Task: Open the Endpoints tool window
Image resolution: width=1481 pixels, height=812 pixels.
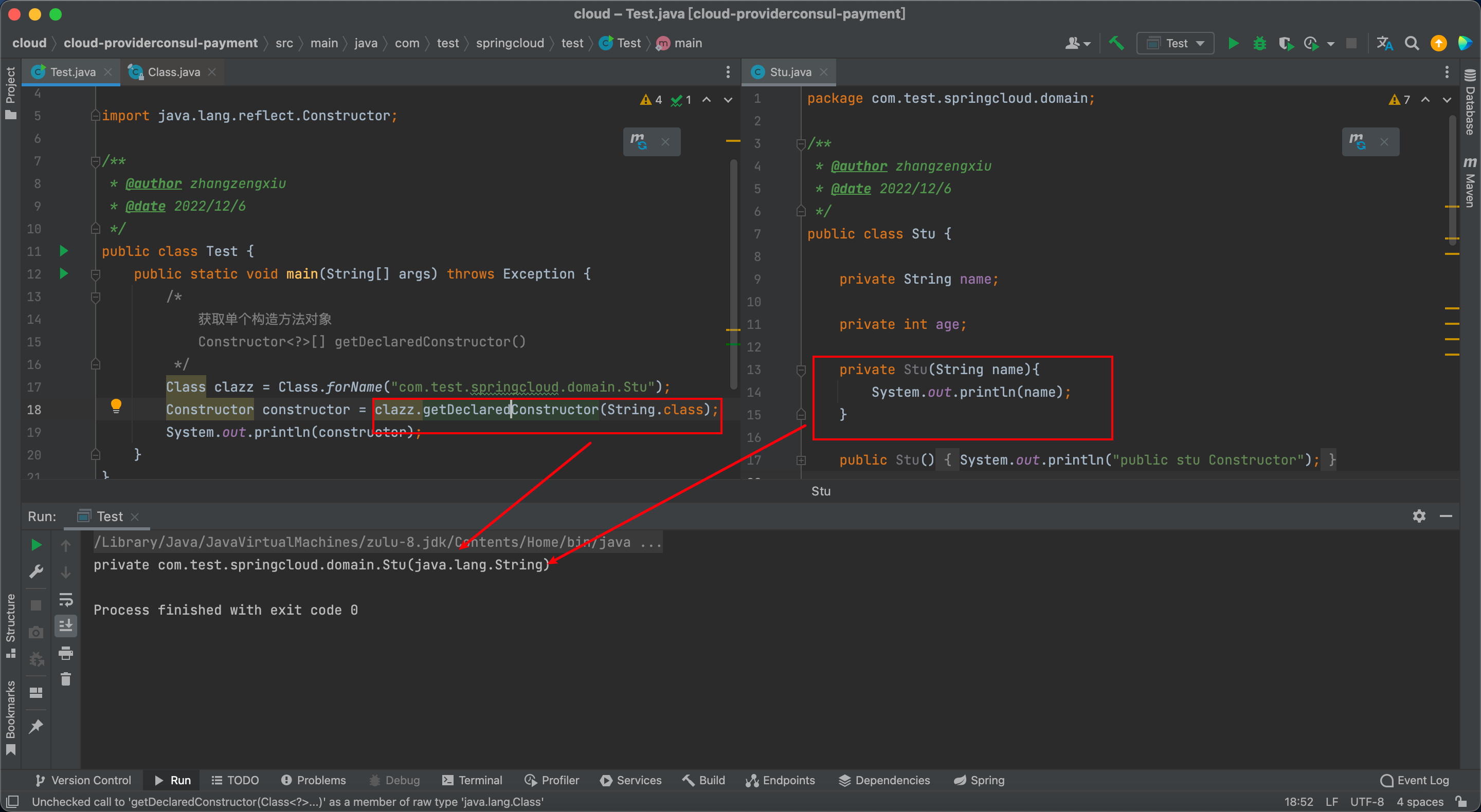Action: 780,780
